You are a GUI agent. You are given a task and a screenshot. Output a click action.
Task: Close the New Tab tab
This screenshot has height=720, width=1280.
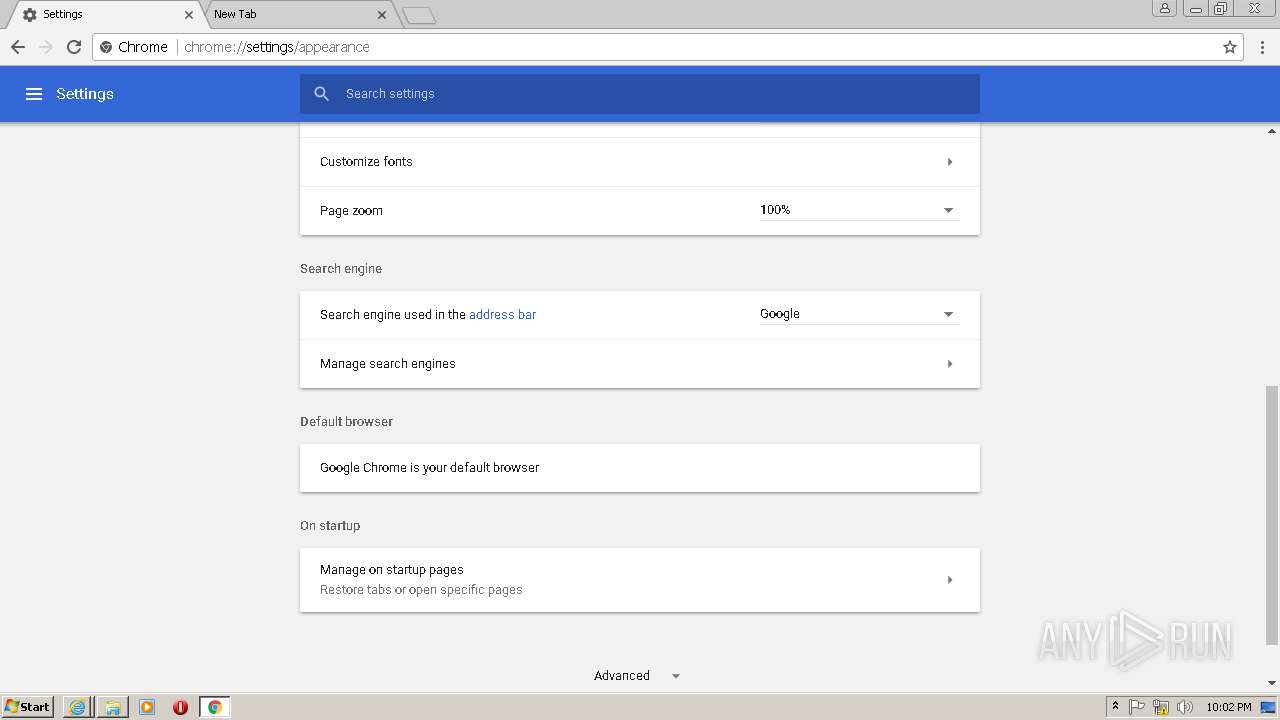[382, 15]
